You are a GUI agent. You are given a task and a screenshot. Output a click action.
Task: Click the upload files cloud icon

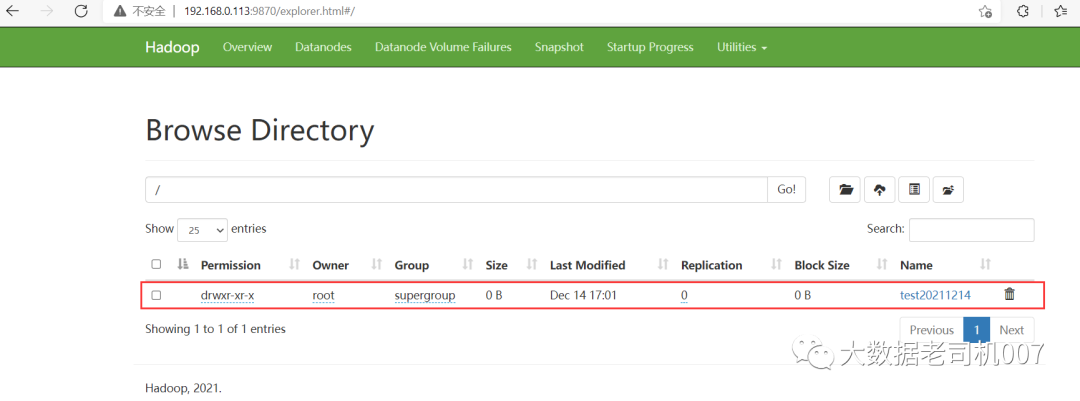[x=880, y=189]
